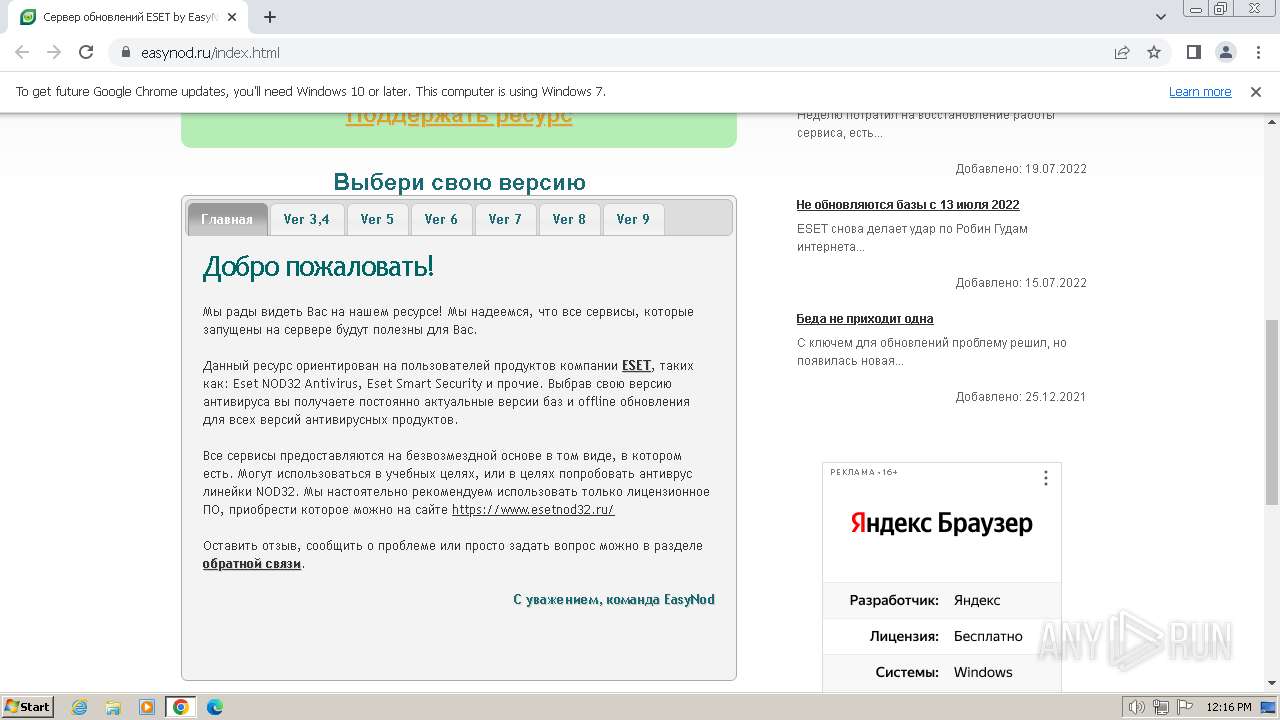Image resolution: width=1280 pixels, height=720 pixels.
Task: Launch Internet Explorer from the taskbar
Action: 80,707
